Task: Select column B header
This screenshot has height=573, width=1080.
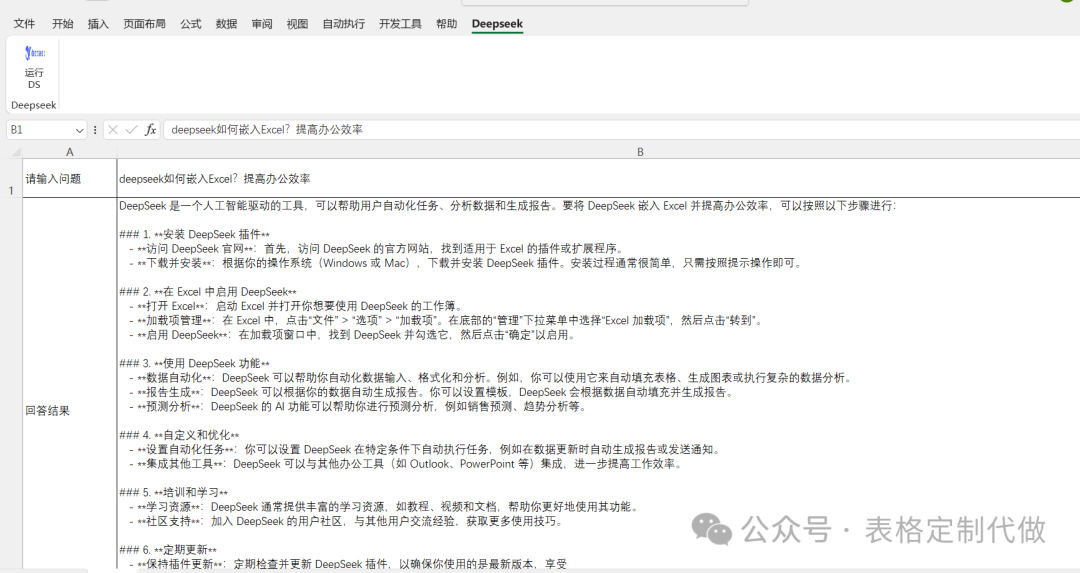Action: click(641, 152)
